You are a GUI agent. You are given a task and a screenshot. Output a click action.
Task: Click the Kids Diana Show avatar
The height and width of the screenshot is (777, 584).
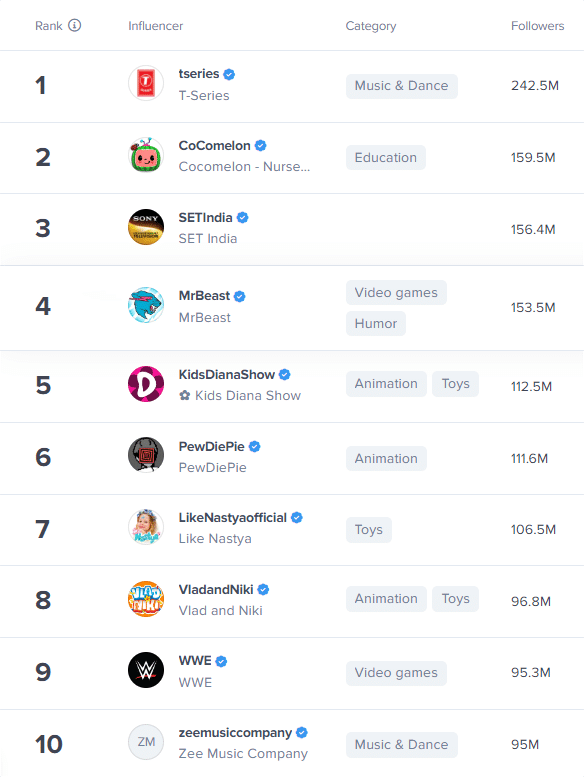pyautogui.click(x=146, y=384)
